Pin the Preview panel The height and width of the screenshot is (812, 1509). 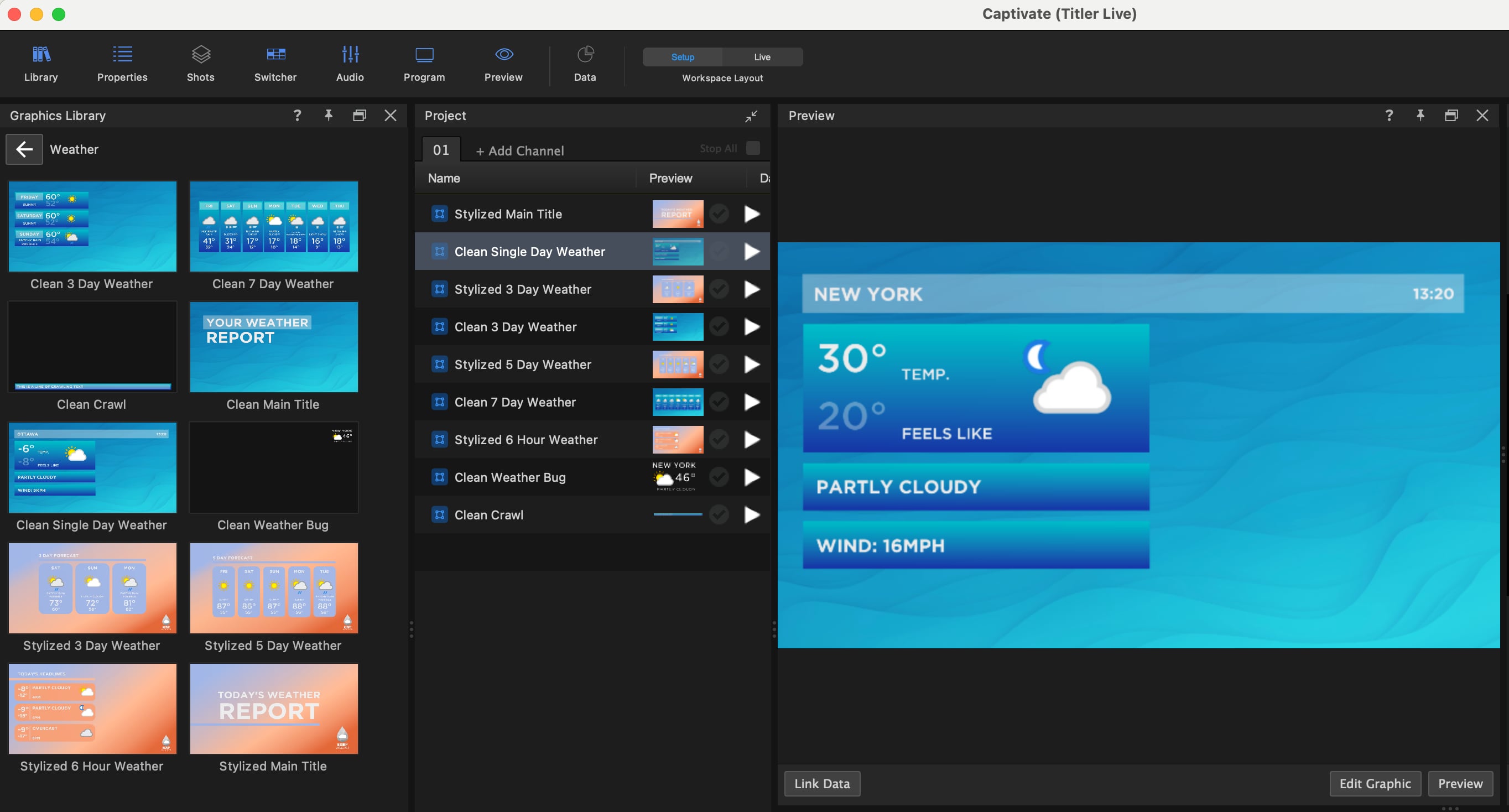point(1420,116)
